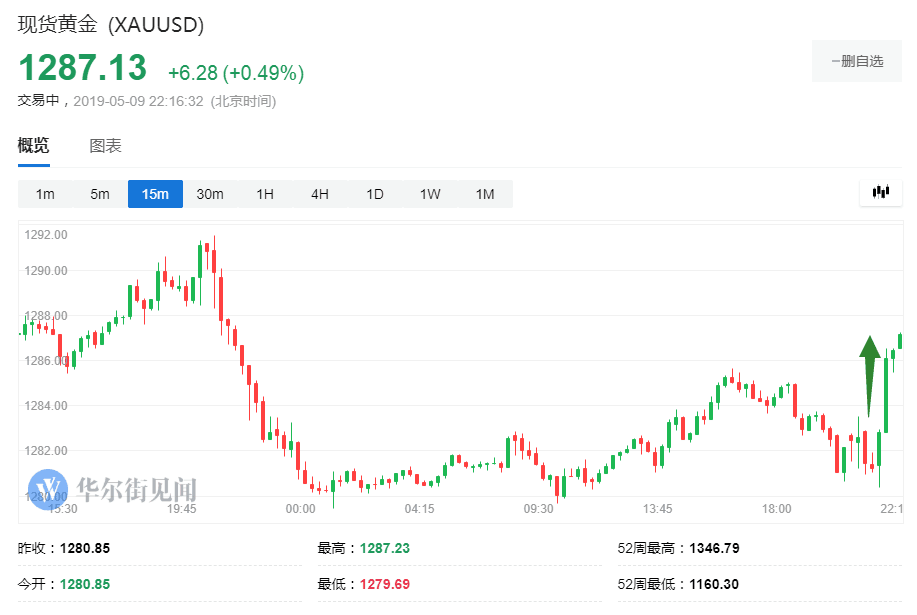Pick the 1W weekly view
The height and width of the screenshot is (615, 917).
point(430,194)
